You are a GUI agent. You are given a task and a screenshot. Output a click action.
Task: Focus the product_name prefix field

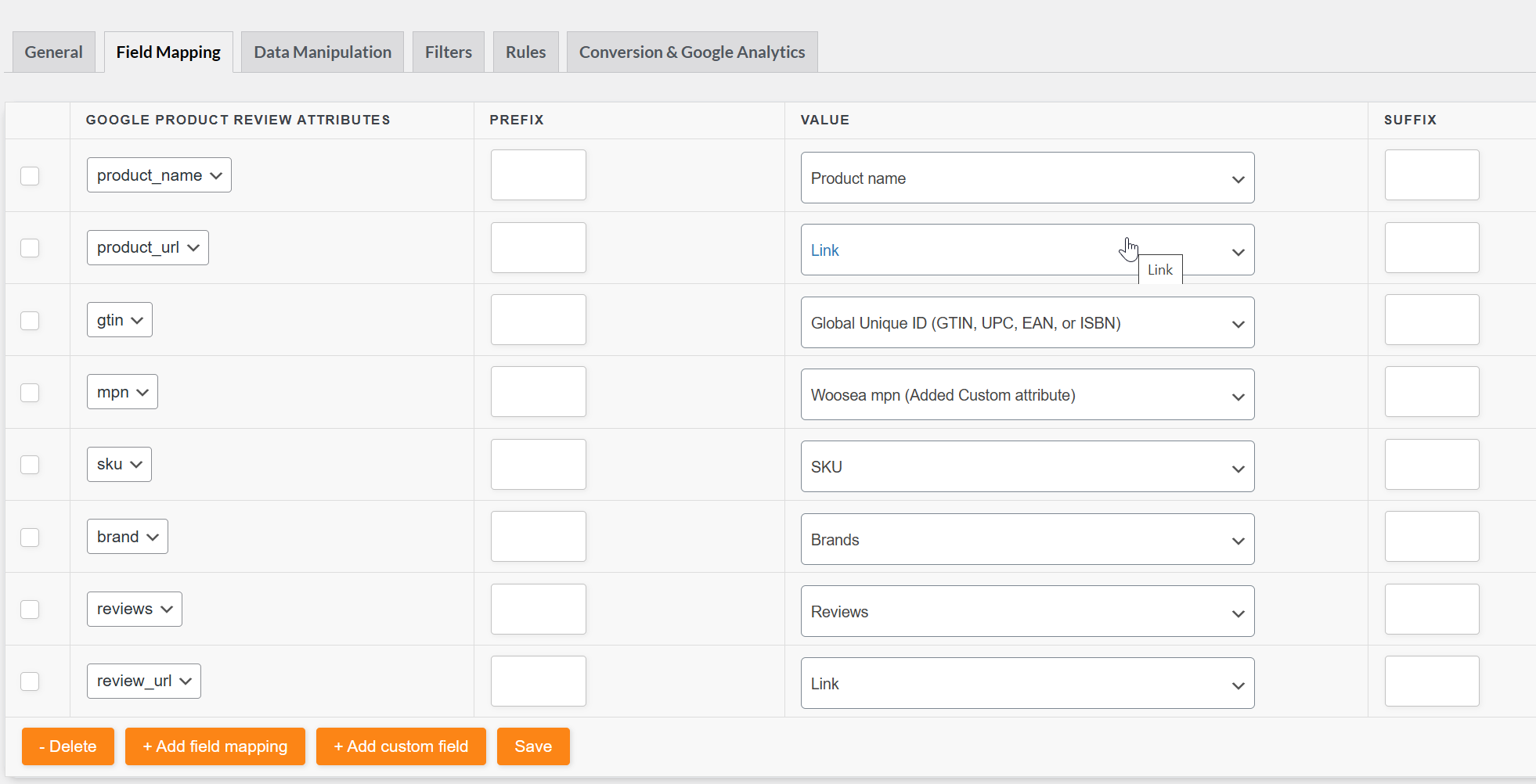click(x=539, y=175)
